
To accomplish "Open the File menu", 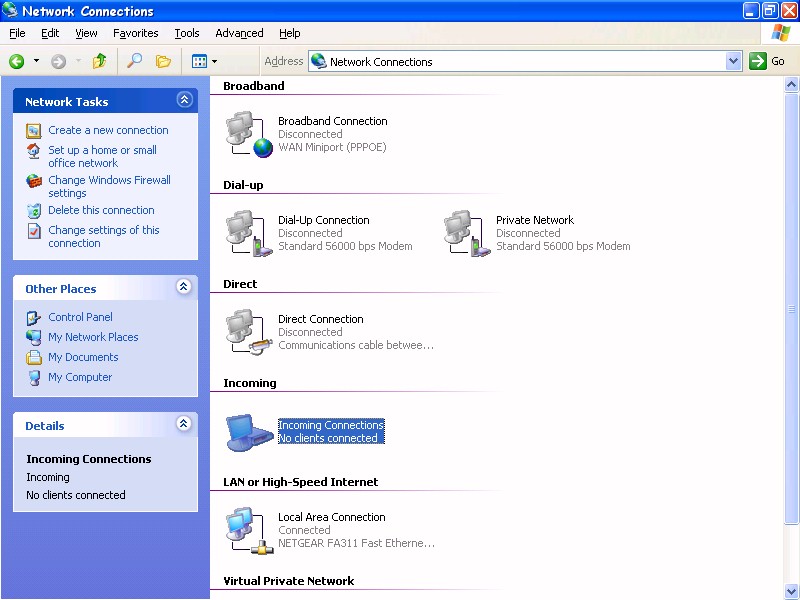I will tap(17, 33).
